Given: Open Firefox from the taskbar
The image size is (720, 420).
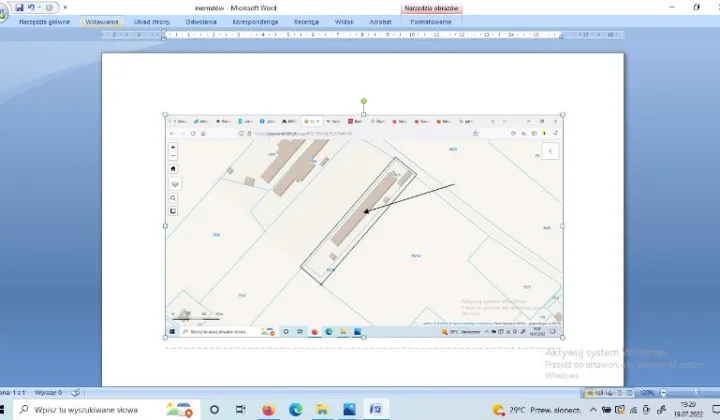Looking at the screenshot, I should (268, 409).
